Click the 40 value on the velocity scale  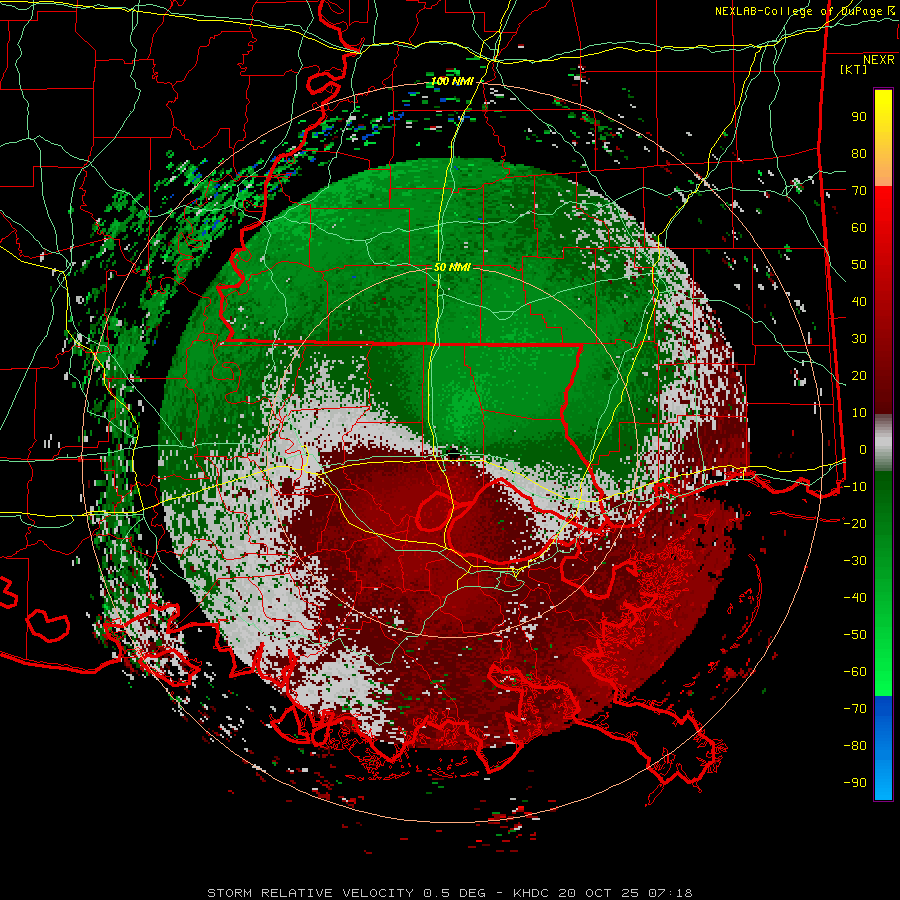[x=859, y=302]
